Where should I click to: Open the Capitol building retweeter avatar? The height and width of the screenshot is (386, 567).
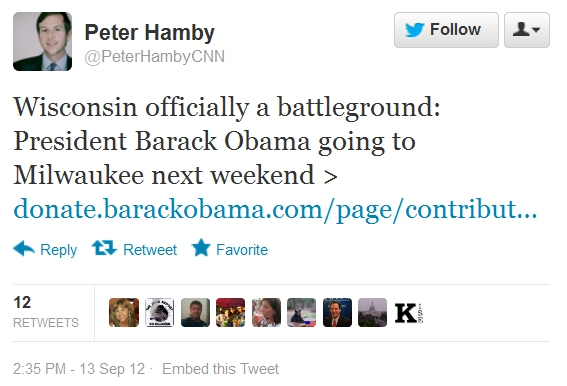[372, 313]
